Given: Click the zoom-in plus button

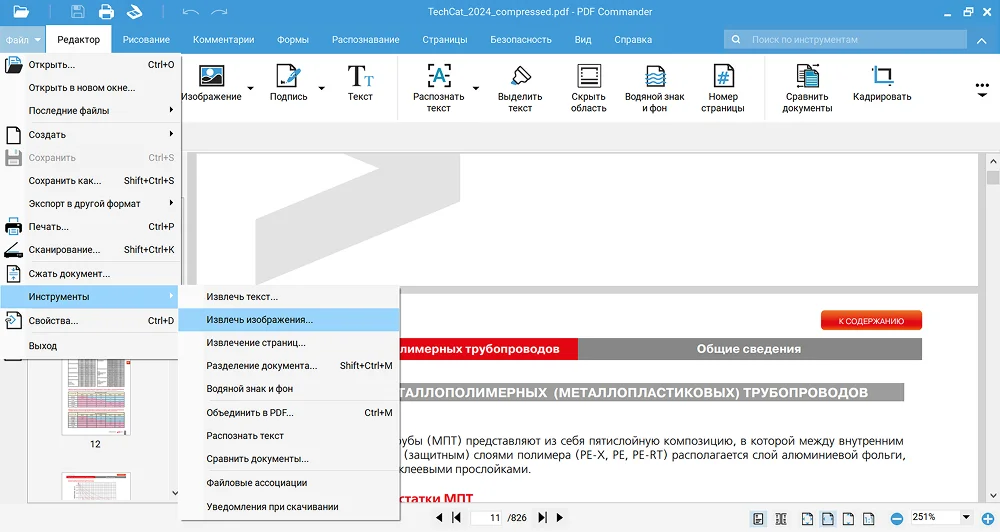Looking at the screenshot, I should click(986, 518).
